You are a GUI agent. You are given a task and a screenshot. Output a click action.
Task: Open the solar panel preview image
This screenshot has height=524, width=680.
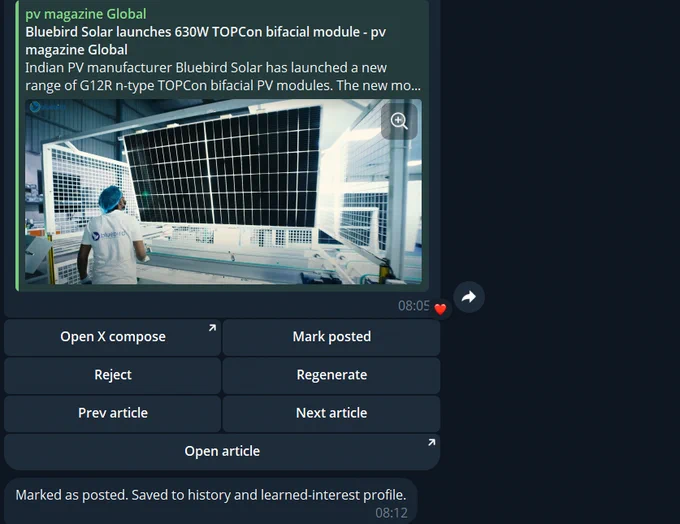(x=223, y=192)
